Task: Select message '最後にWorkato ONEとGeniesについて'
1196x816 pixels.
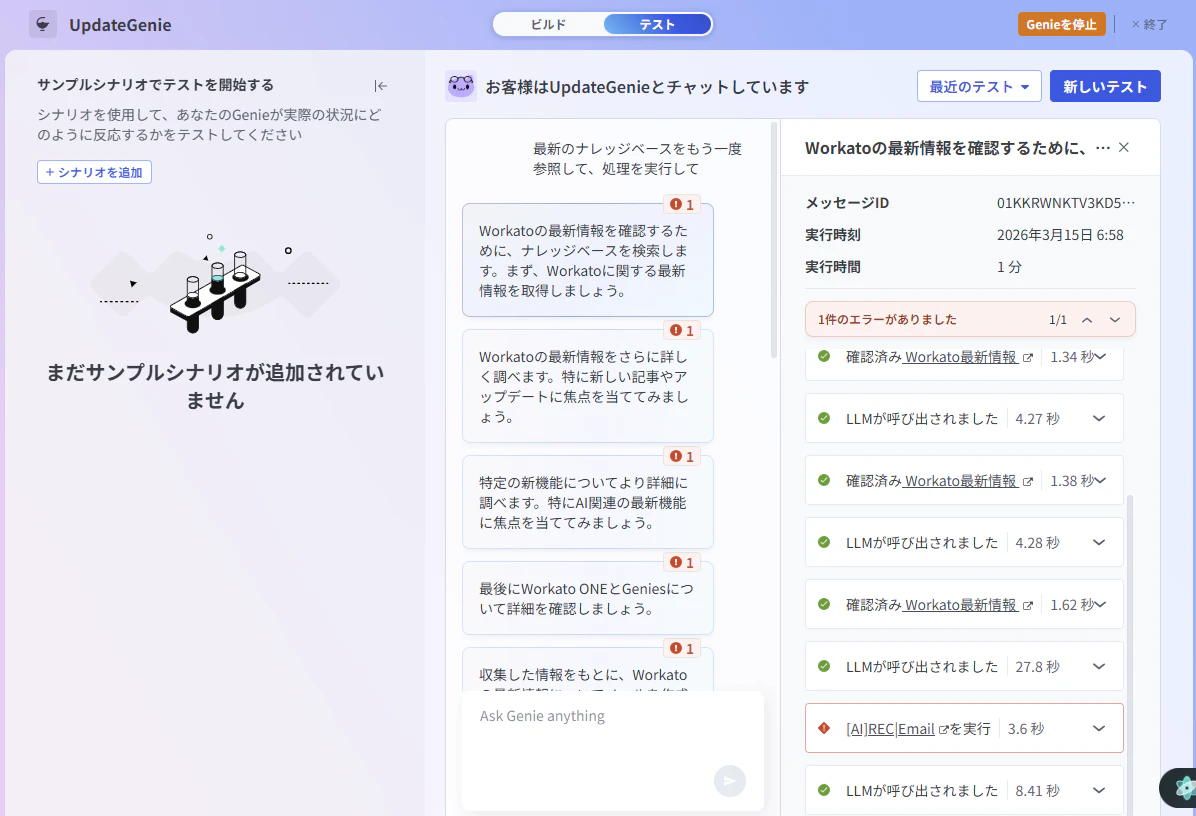Action: [587, 598]
